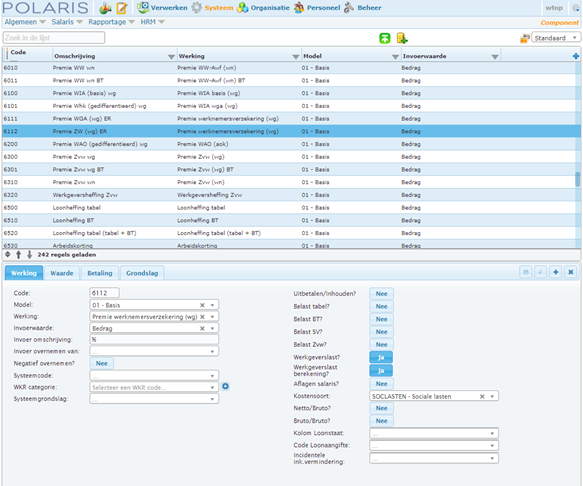Toggle Belast tabel switch
Viewport: 583px width, 486px height.
[x=381, y=306]
